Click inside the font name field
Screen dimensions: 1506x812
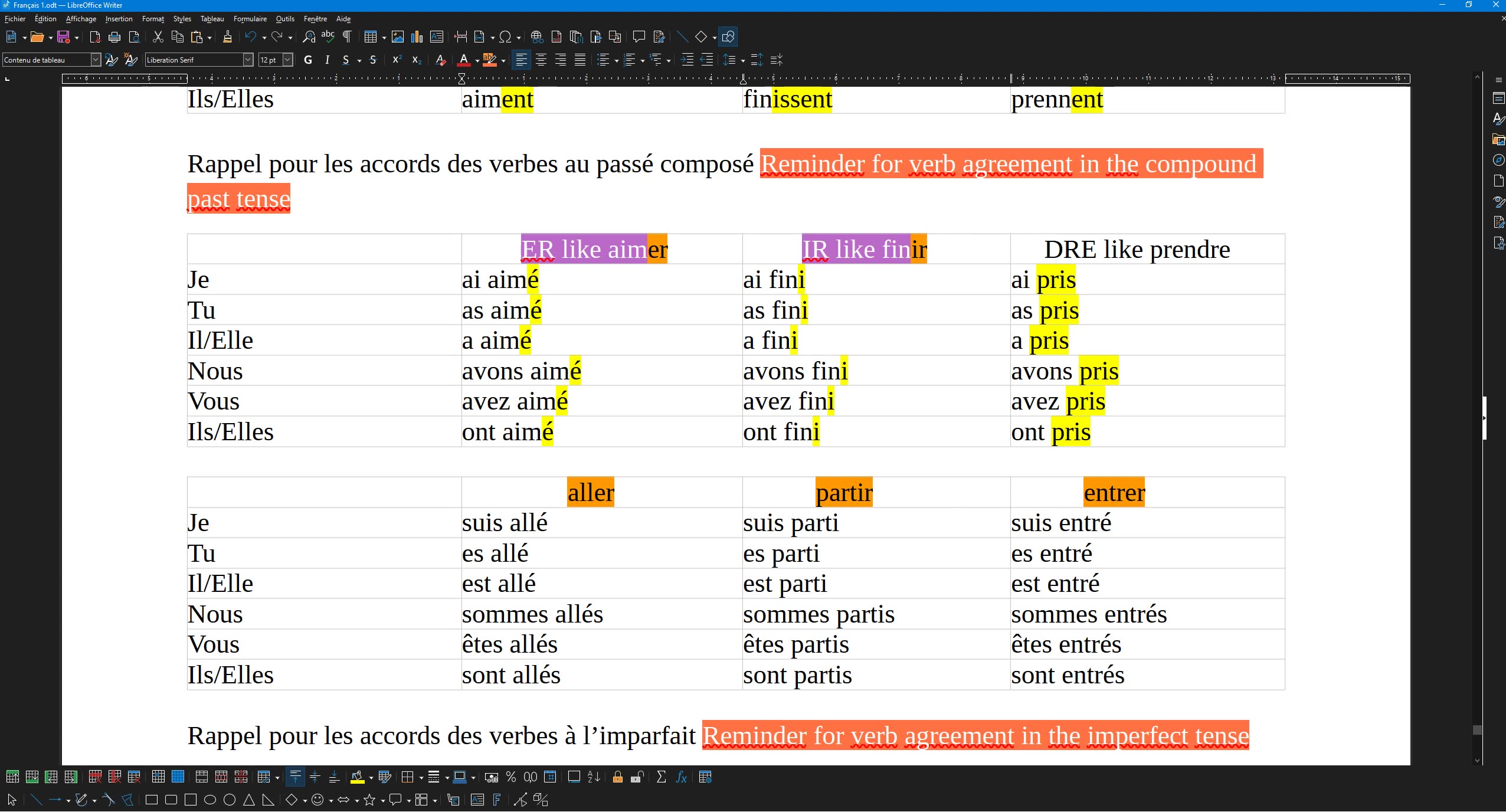point(195,60)
